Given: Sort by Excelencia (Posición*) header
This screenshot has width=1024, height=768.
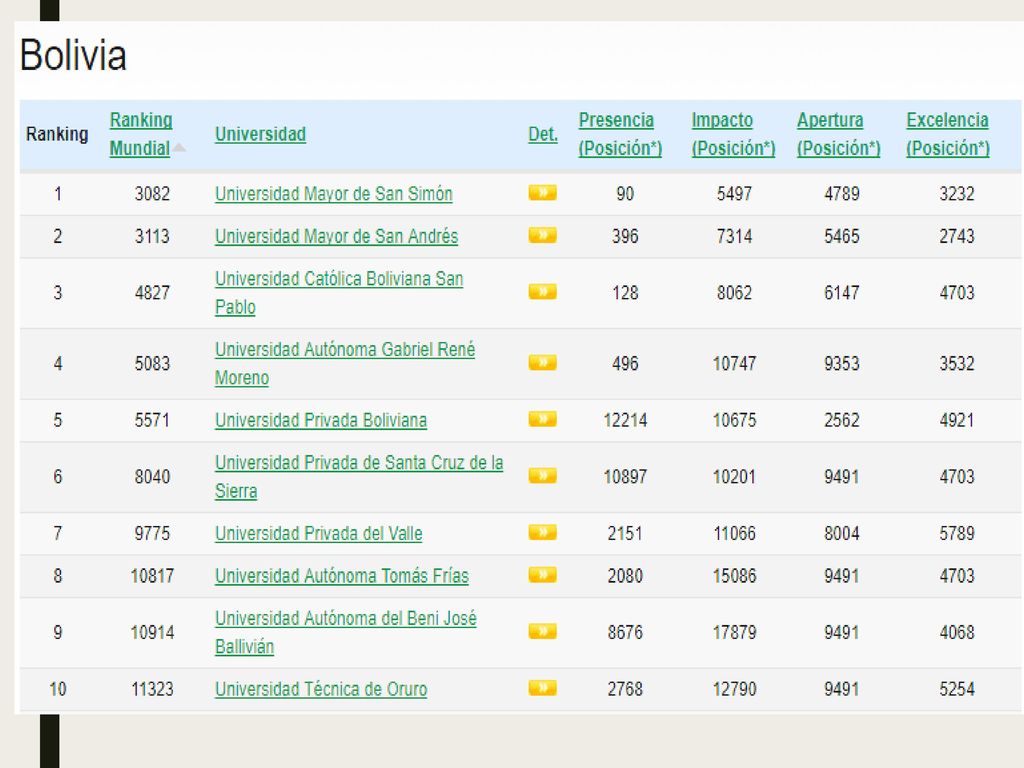Looking at the screenshot, I should [x=948, y=134].
